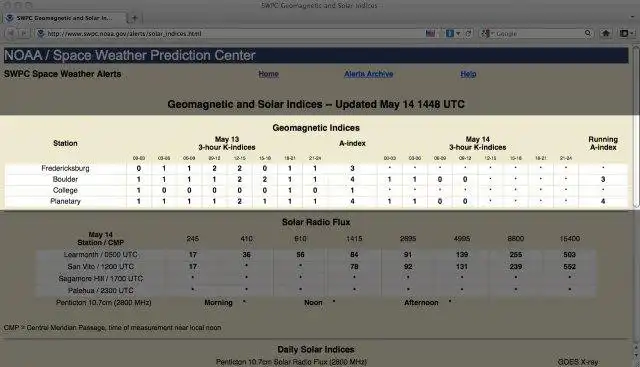Reload the page with the refresh icon

coord(468,33)
